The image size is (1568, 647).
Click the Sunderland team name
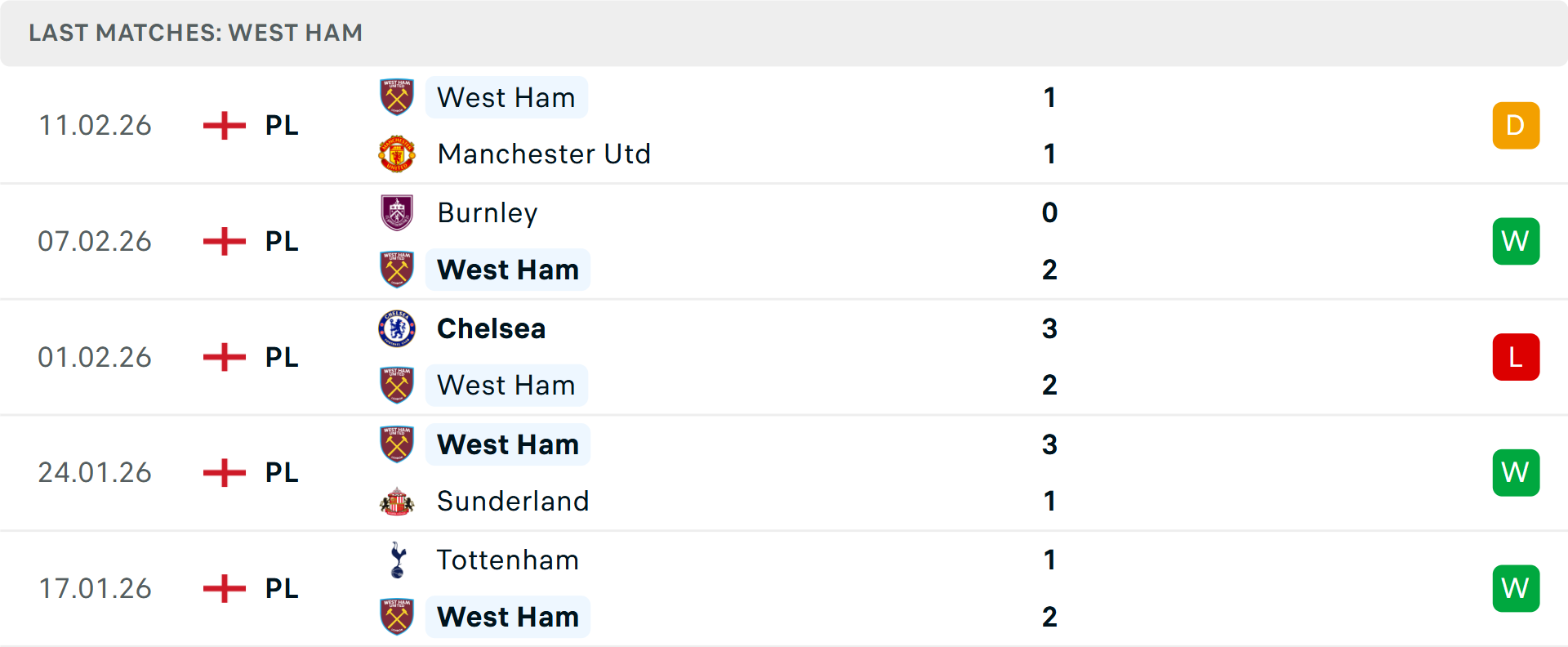tap(513, 501)
